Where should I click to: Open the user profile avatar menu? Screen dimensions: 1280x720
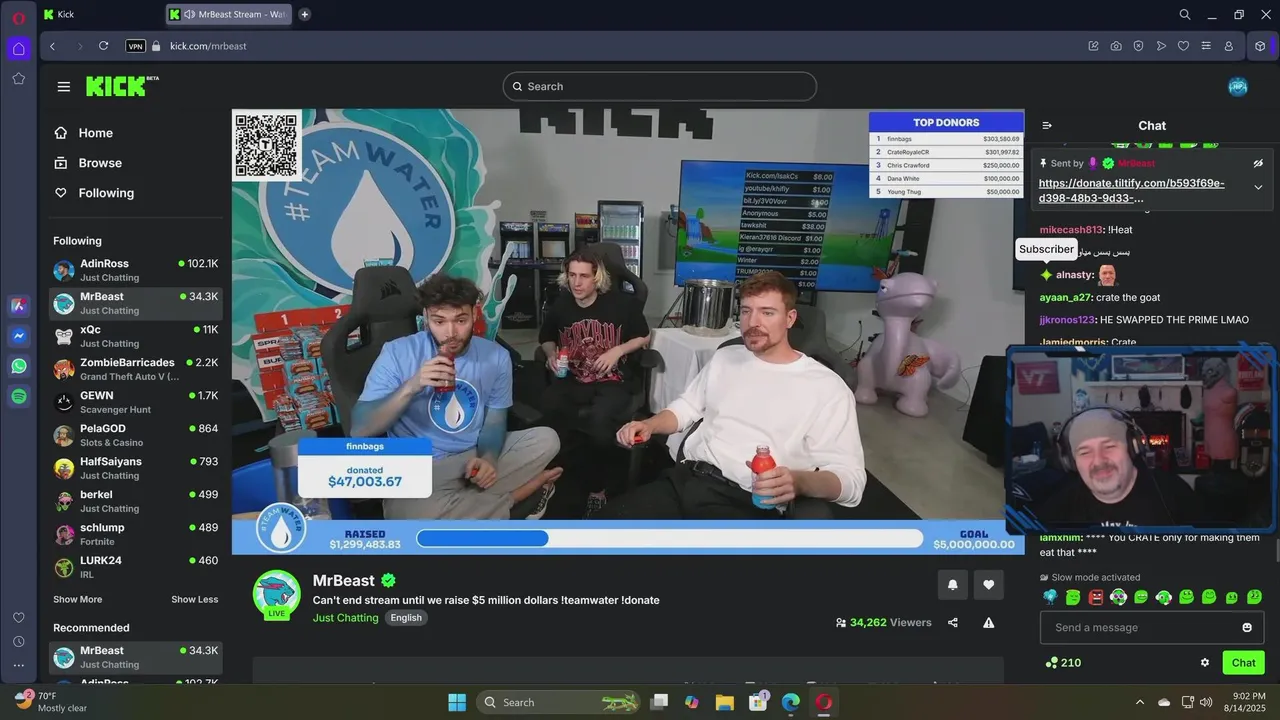(x=1238, y=87)
